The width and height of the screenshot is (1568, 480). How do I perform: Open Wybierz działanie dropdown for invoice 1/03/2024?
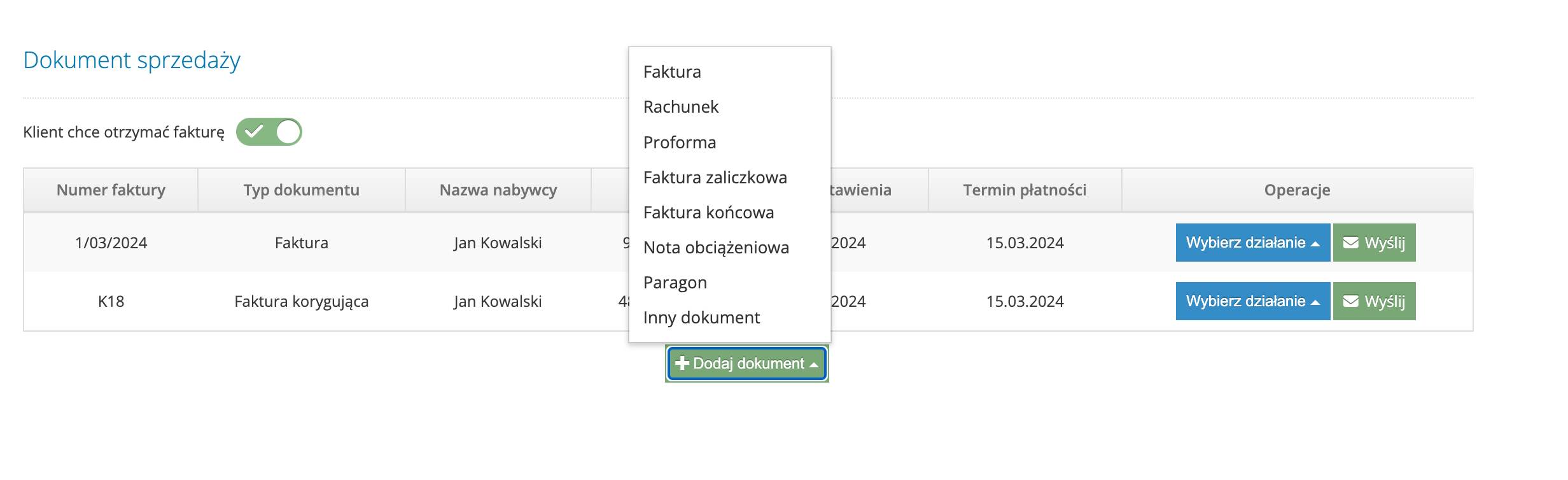pos(1252,242)
